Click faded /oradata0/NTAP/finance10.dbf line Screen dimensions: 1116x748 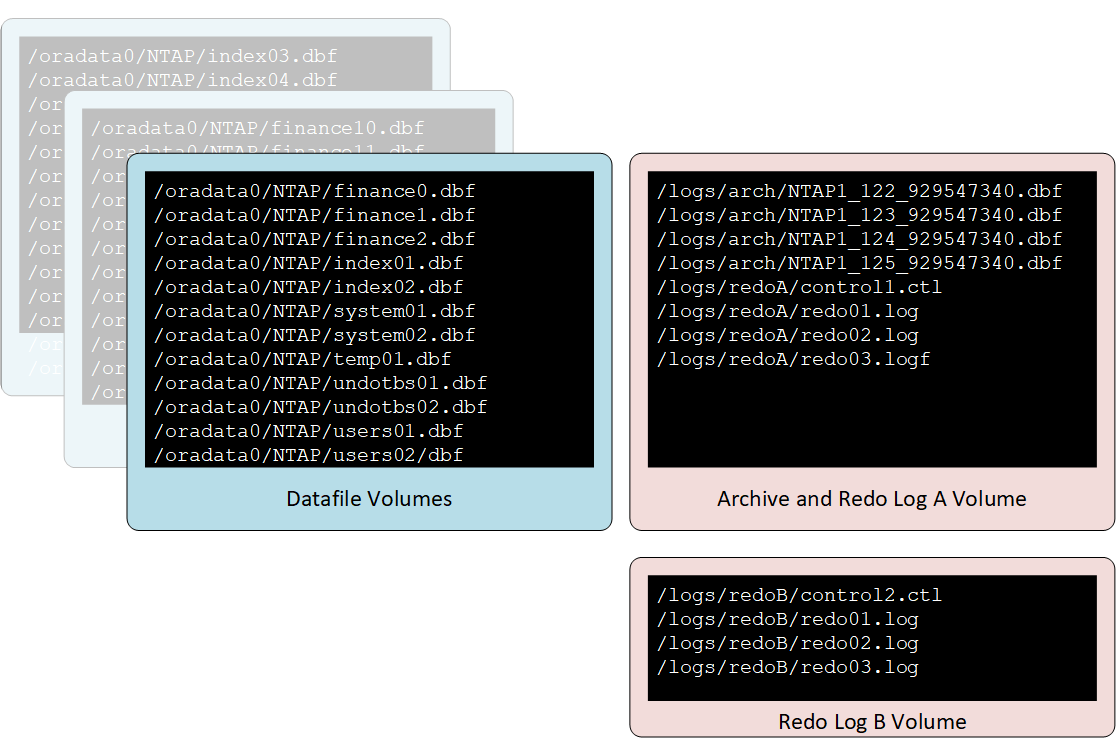pos(258,128)
